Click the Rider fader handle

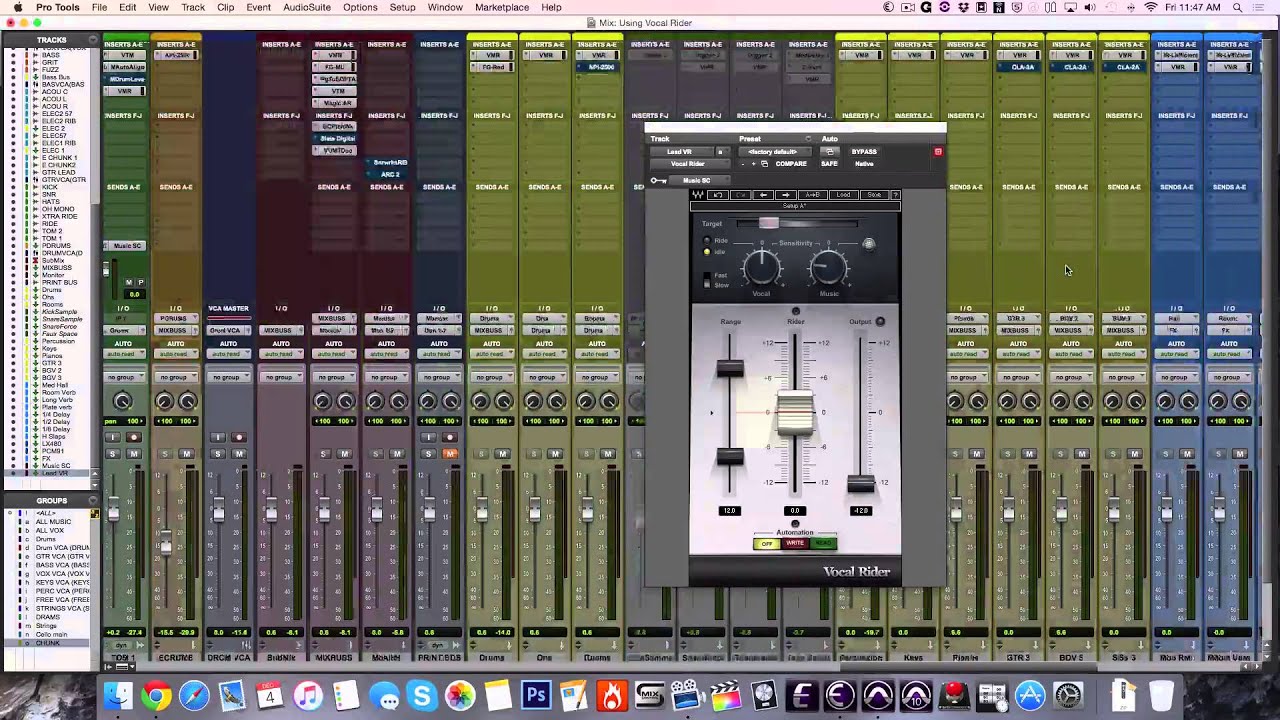(x=795, y=413)
